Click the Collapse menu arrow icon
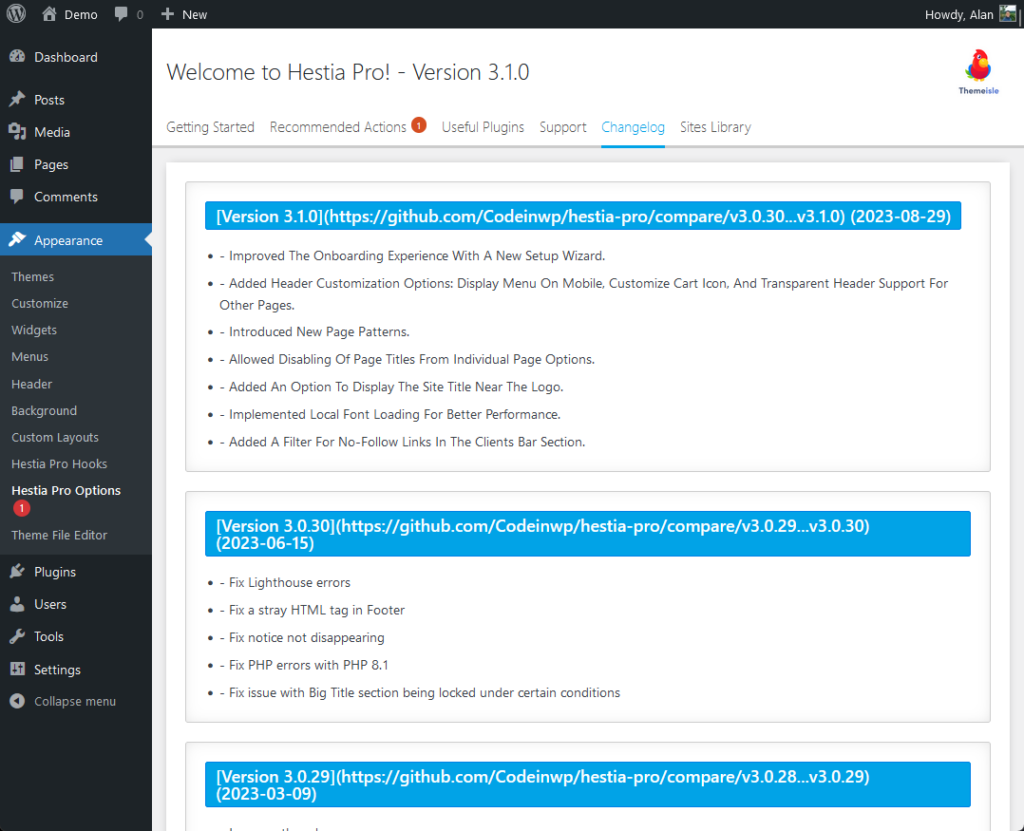 17,701
